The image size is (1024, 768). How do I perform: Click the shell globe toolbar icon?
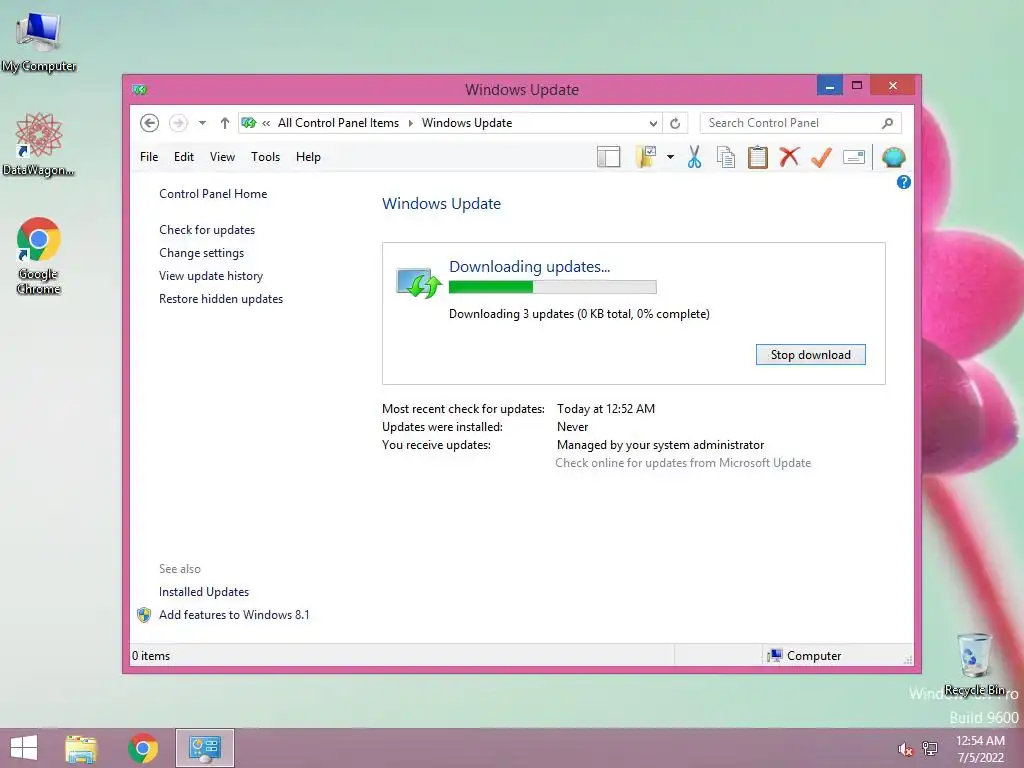click(x=893, y=157)
